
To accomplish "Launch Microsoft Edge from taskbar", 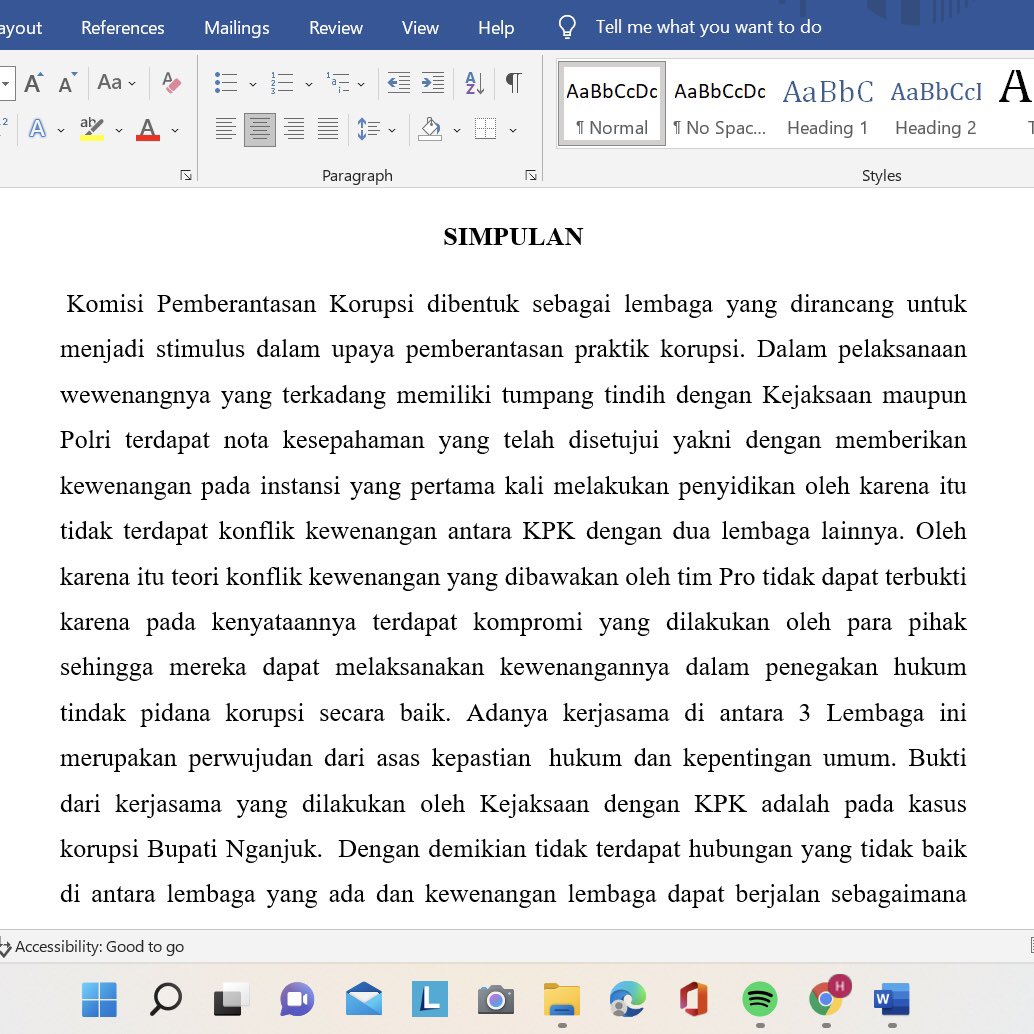I will coord(628,999).
